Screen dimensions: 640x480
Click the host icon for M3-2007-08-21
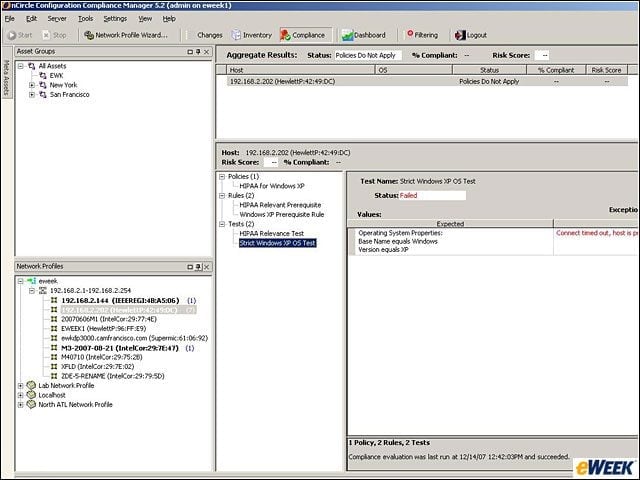tap(54, 348)
